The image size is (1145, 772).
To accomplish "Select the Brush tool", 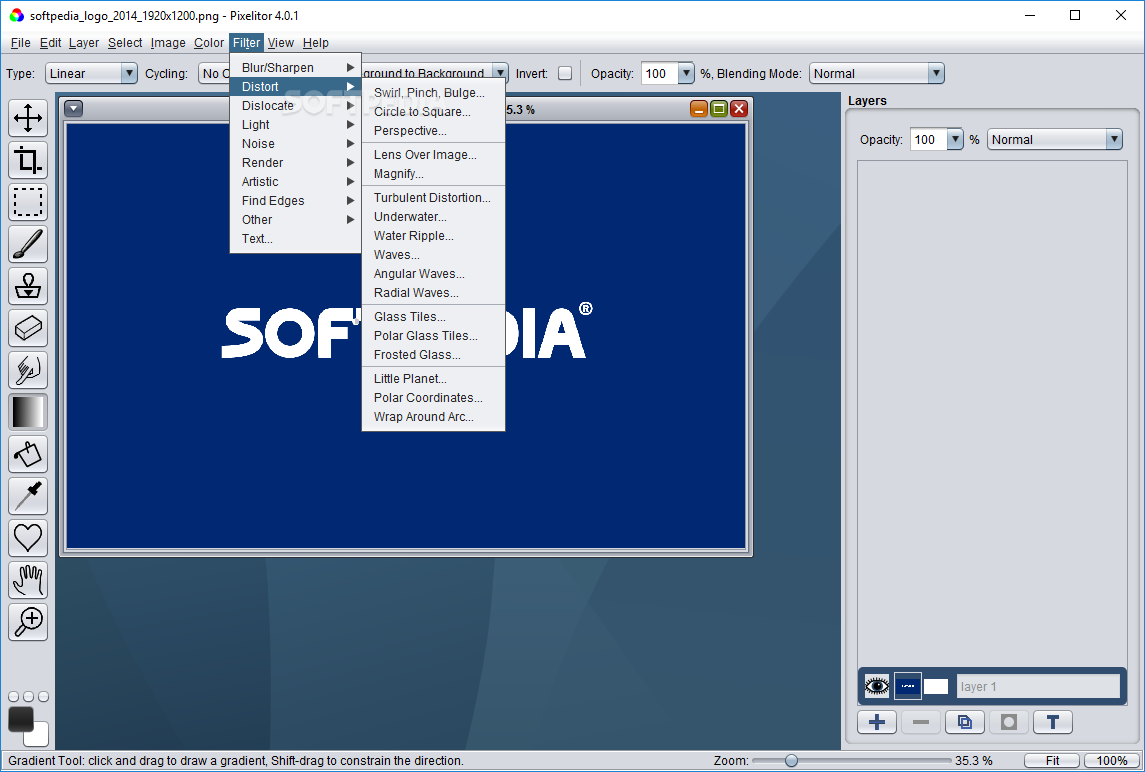I will coord(28,244).
